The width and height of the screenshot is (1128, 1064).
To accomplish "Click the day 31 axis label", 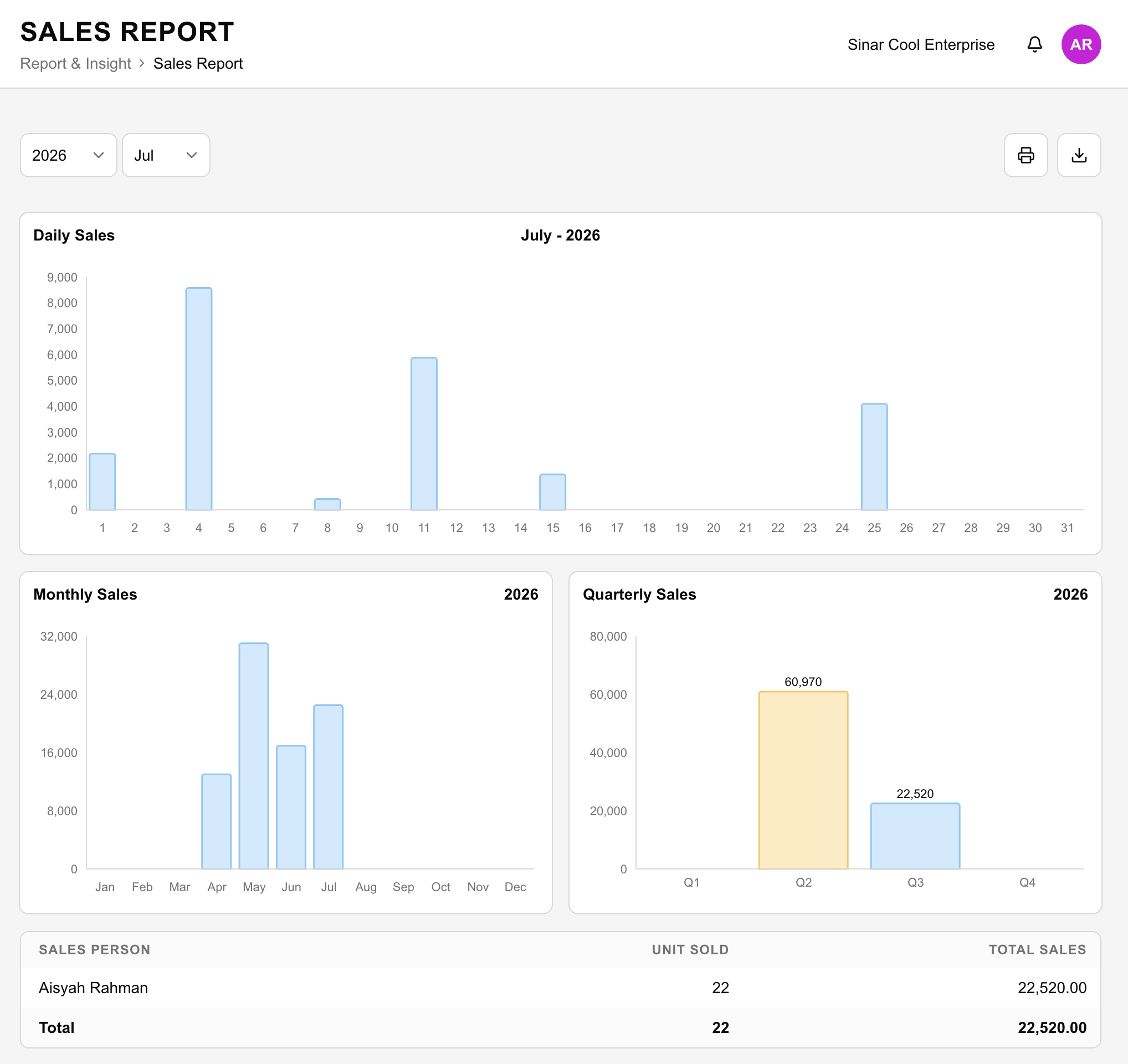I will coord(1067,528).
